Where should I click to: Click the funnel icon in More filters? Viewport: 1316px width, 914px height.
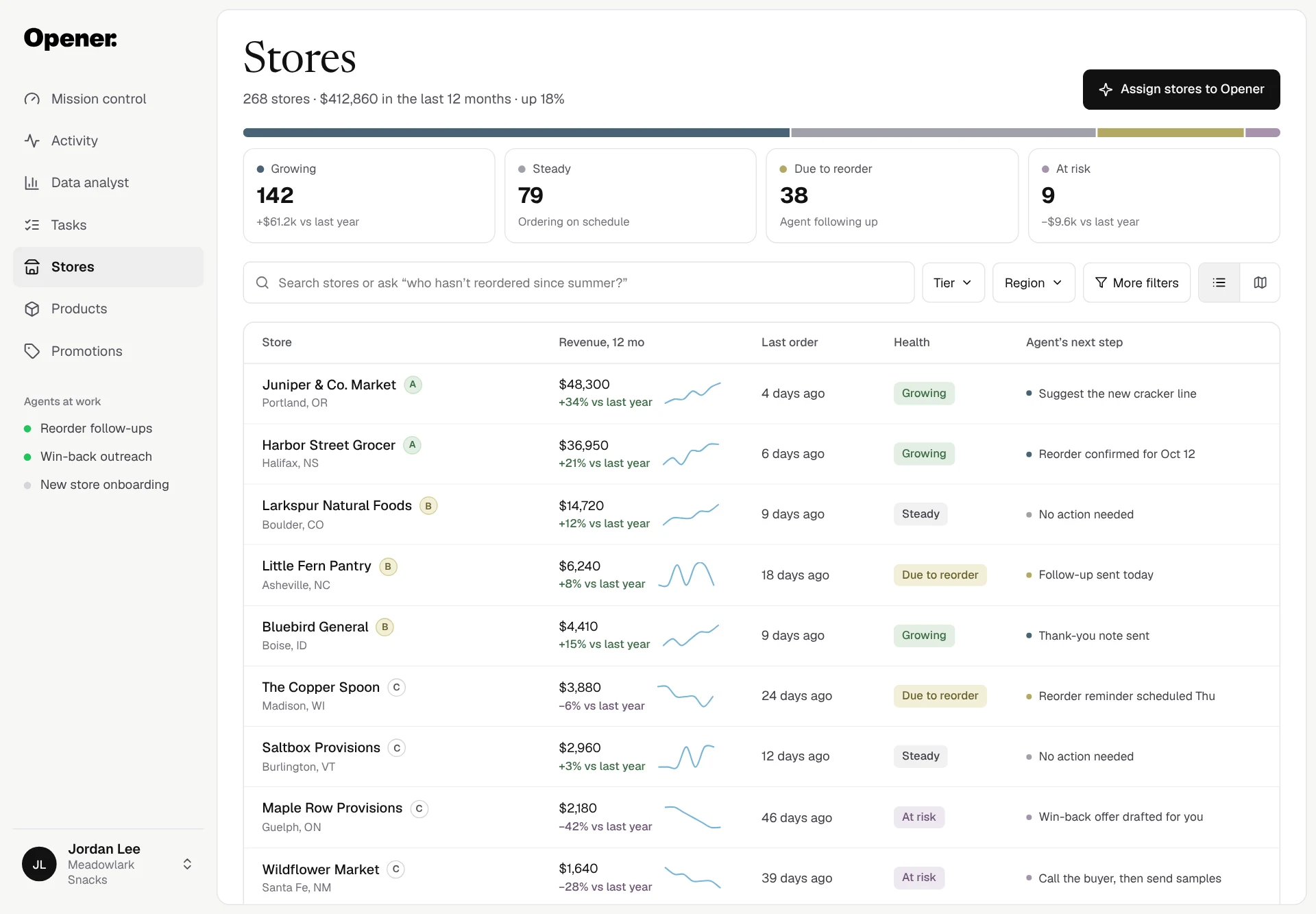point(1101,282)
